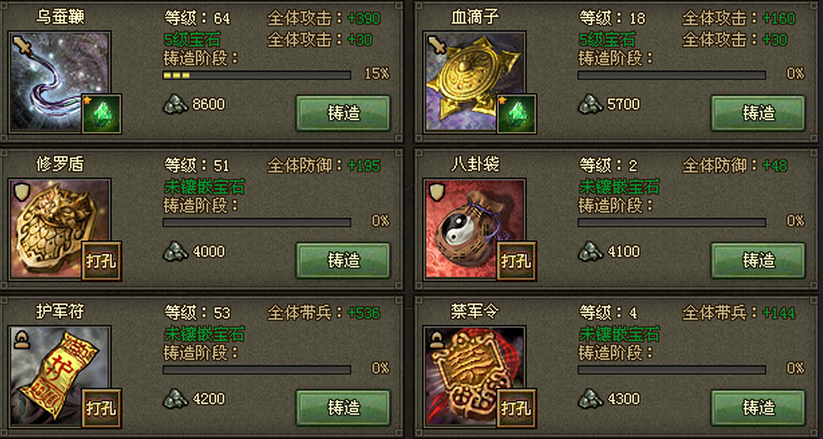Click 铸造 button for 护军符
823x439 pixels.
(343, 407)
